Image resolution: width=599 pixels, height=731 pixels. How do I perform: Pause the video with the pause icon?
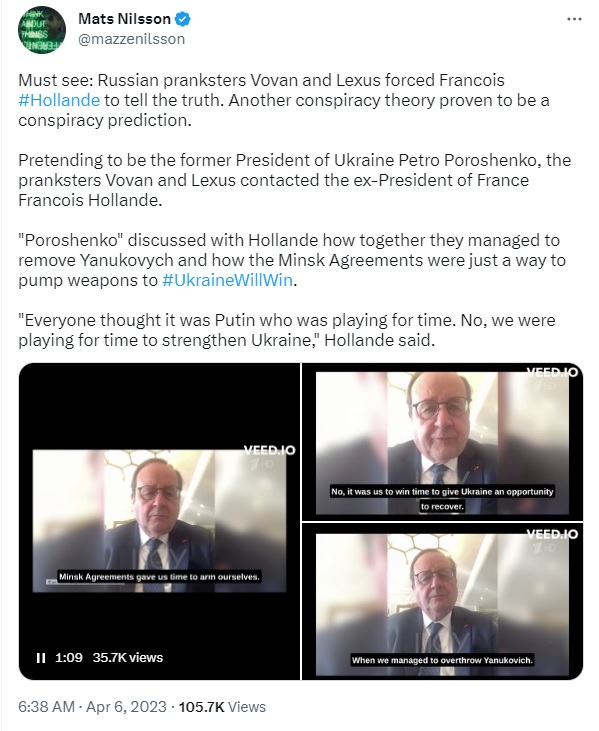(x=41, y=658)
